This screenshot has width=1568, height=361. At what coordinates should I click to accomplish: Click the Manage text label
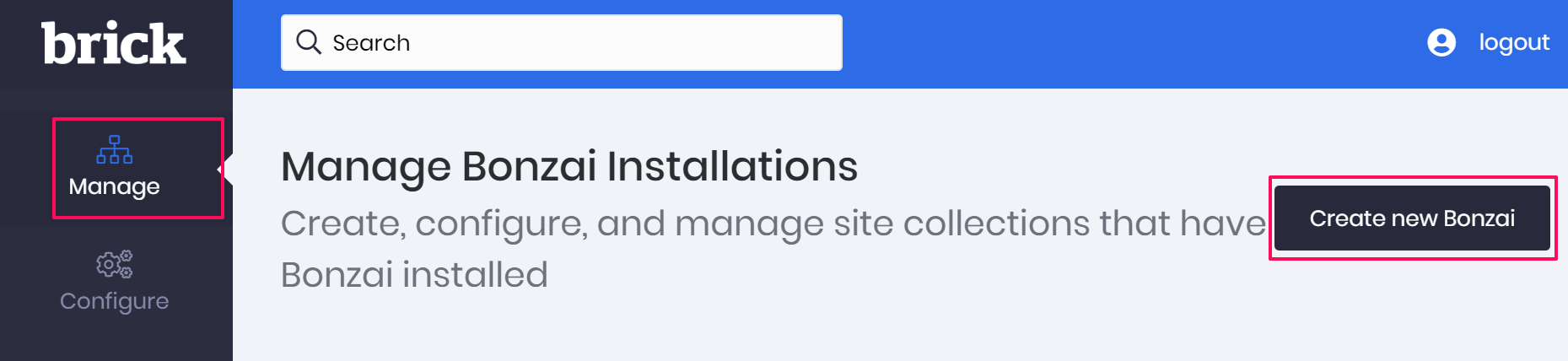click(114, 186)
